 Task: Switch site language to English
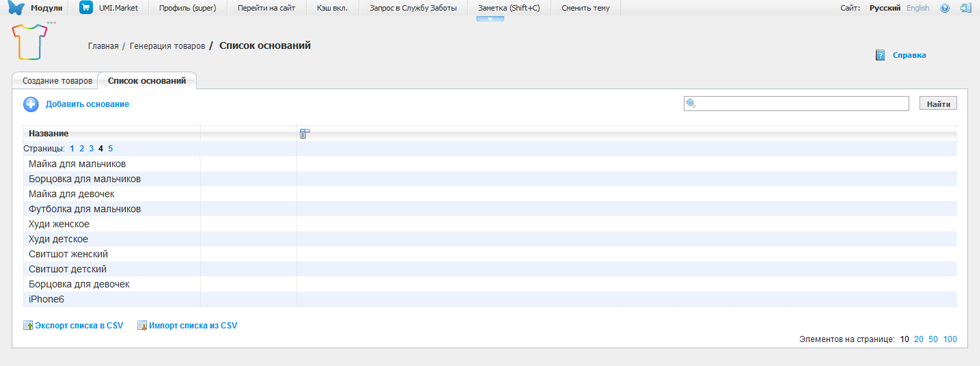tap(918, 8)
